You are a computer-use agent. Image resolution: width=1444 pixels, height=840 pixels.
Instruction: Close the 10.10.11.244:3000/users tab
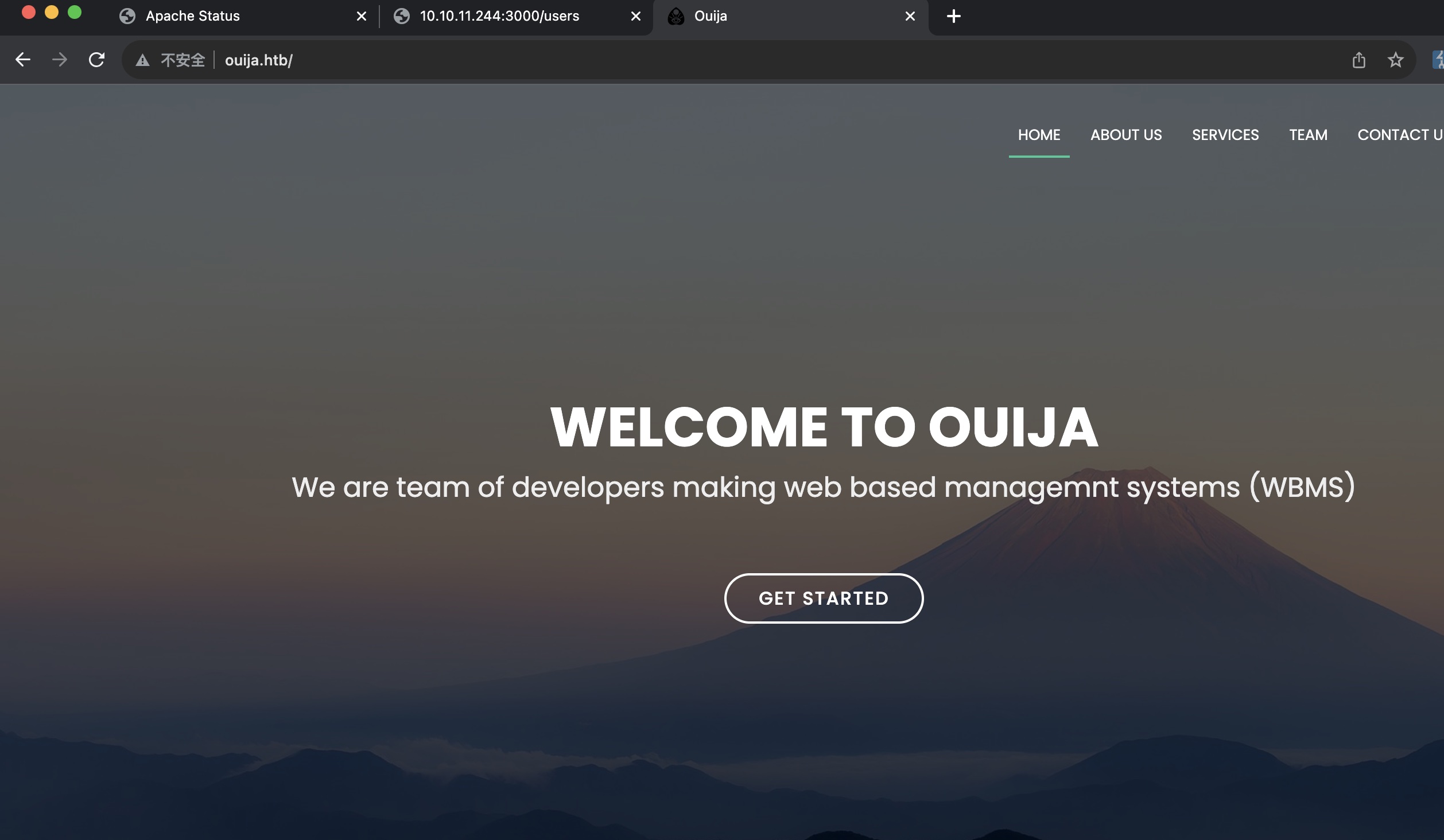click(635, 16)
